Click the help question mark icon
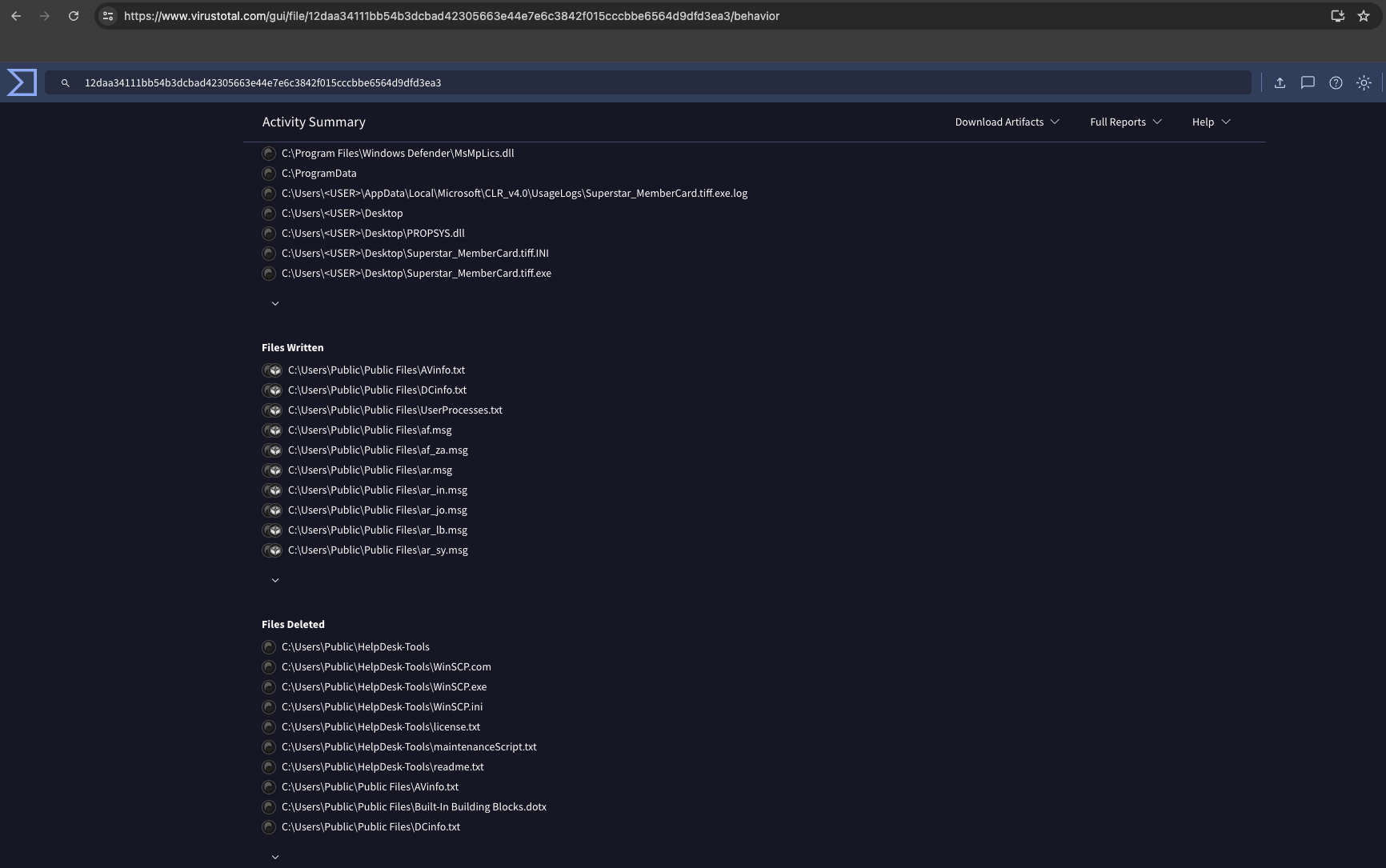Viewport: 1386px width, 868px height. 1336,82
